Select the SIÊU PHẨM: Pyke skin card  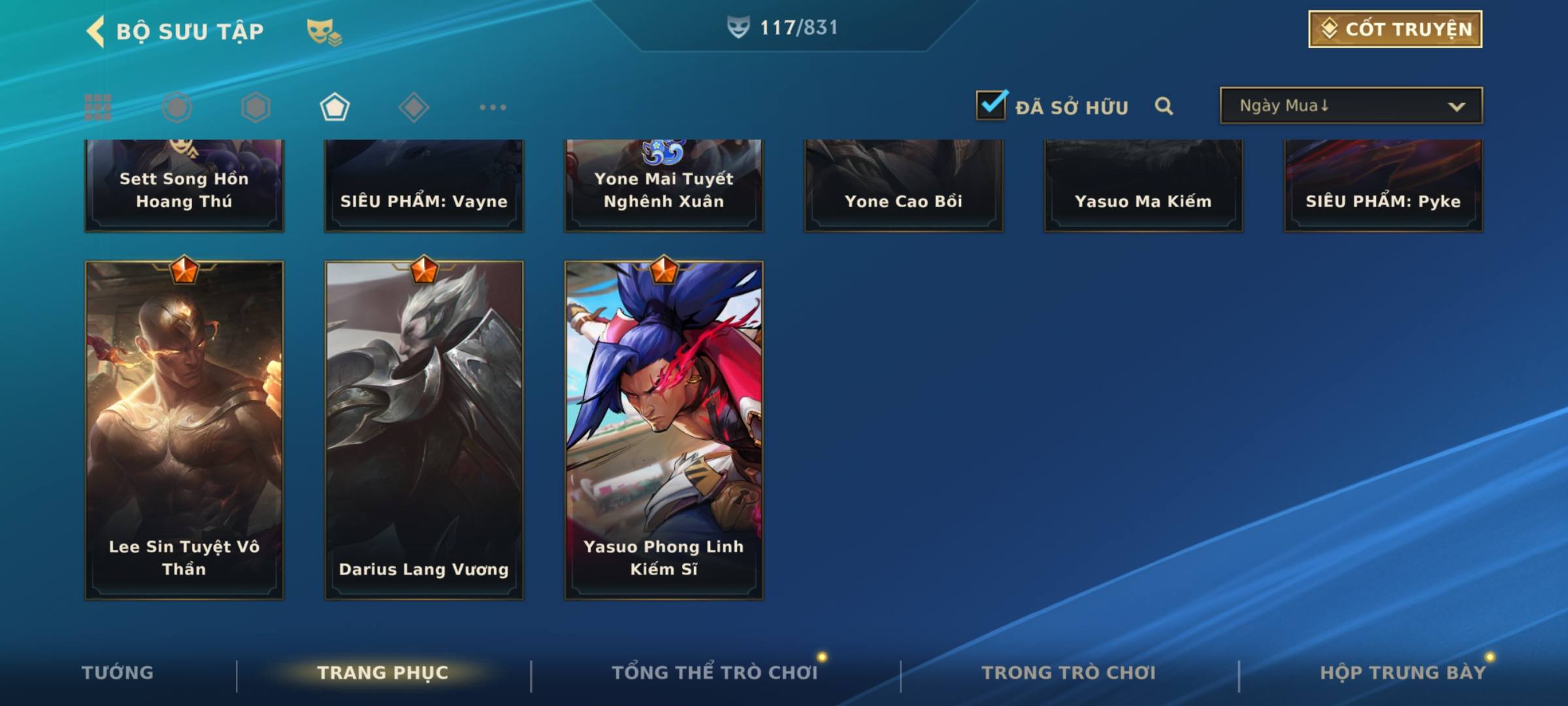coord(1383,185)
